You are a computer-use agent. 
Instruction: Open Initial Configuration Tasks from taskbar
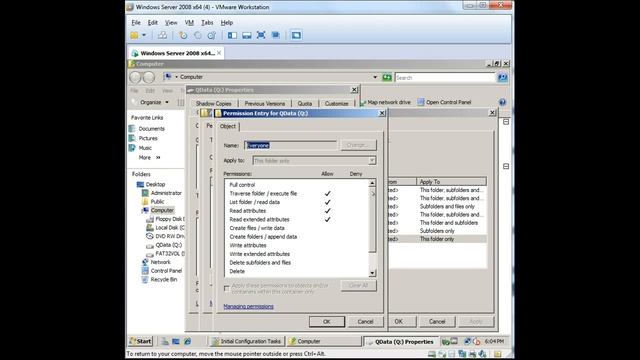247,341
